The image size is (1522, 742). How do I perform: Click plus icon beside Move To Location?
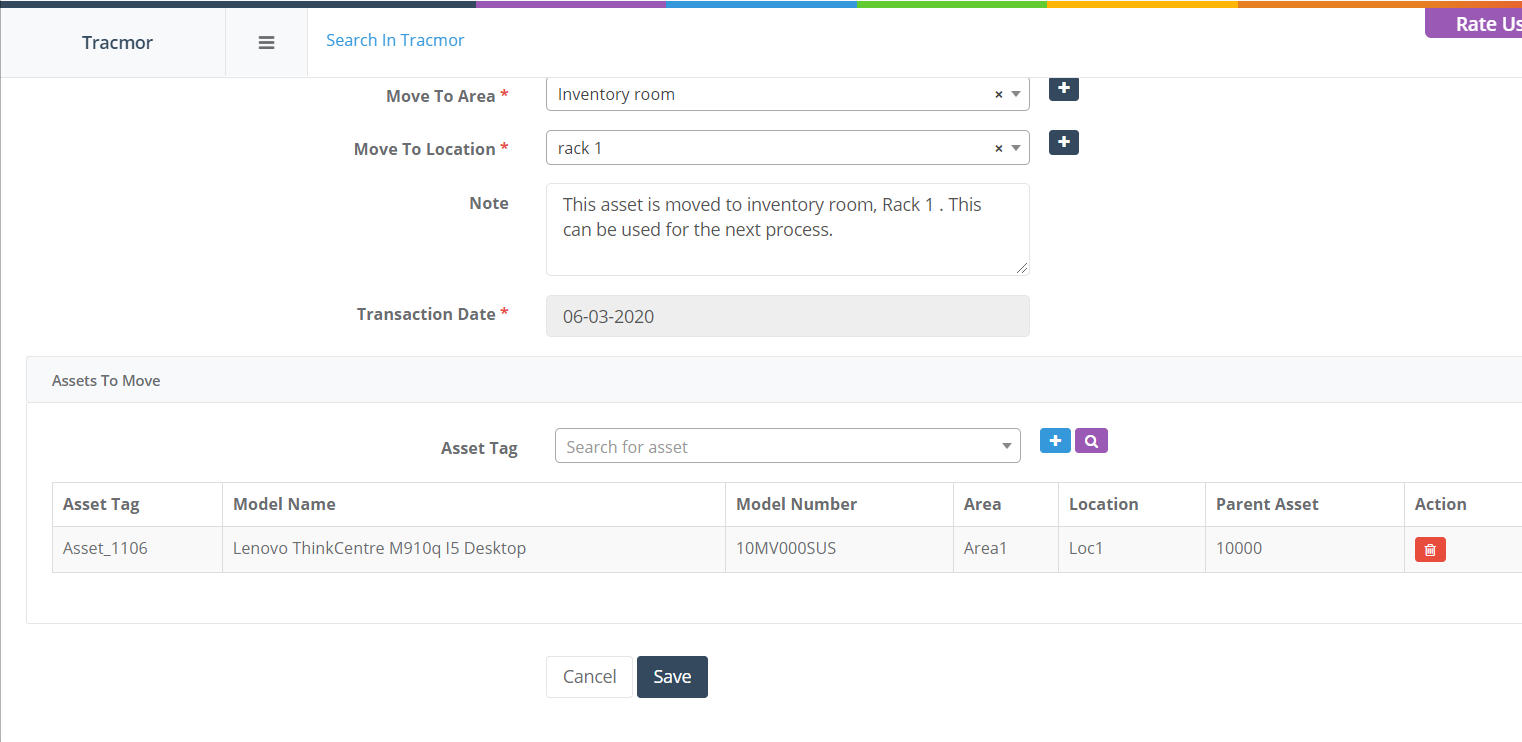tap(1063, 143)
